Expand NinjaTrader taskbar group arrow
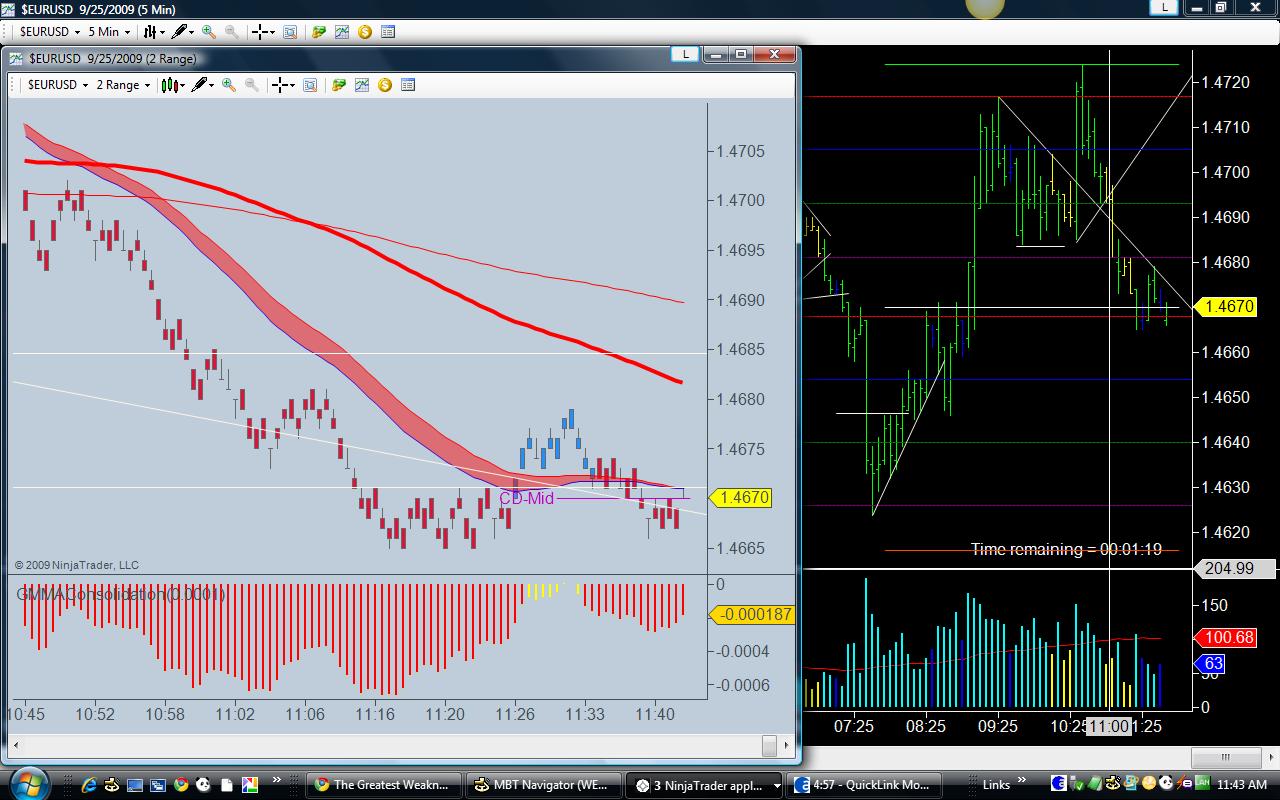Screen dimensions: 1280x800 coord(776,785)
